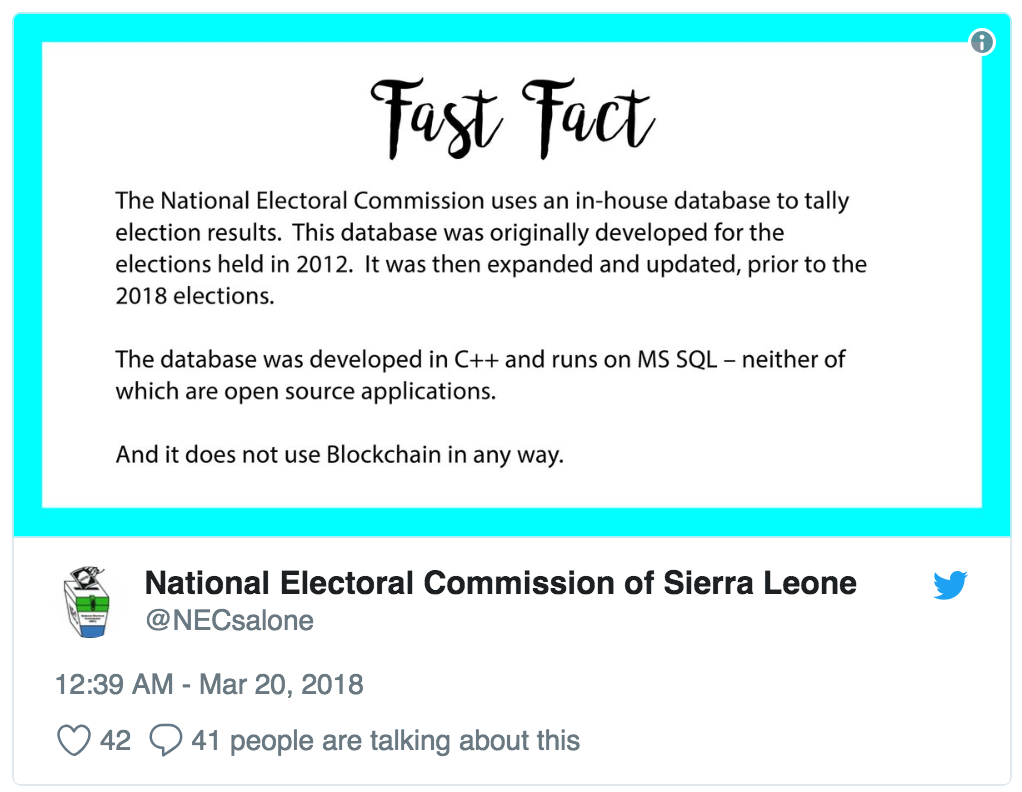The image size is (1022, 792).
Task: Click the blue Twitter bird logo
Action: click(950, 585)
